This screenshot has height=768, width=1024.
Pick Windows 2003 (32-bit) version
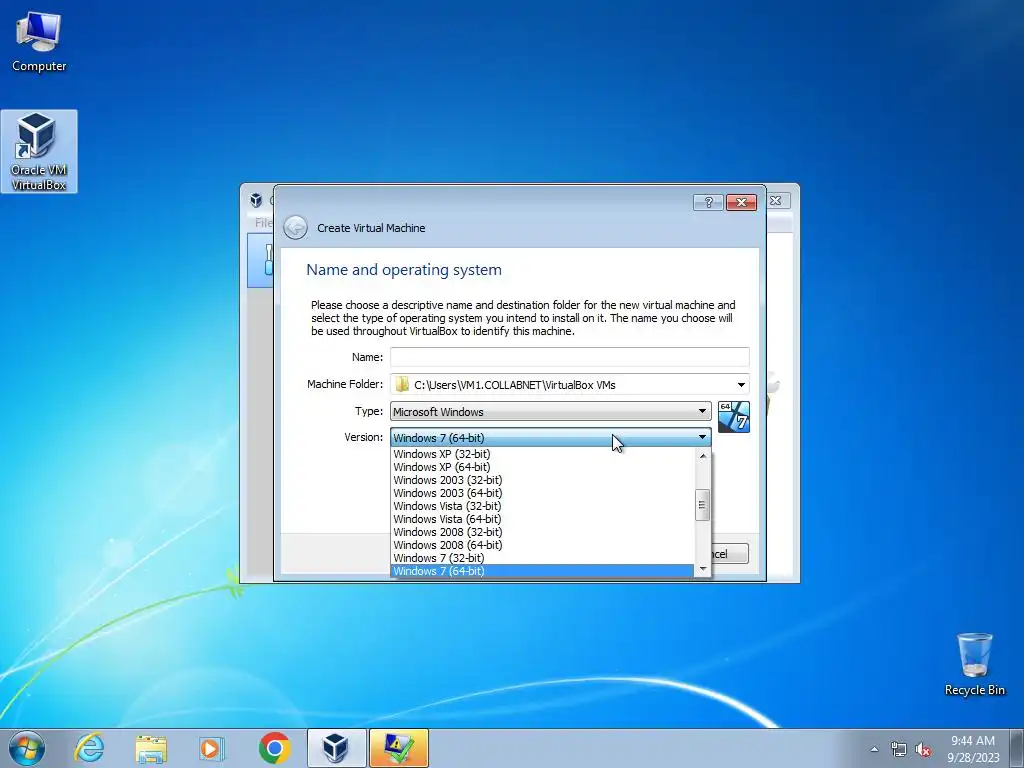pyautogui.click(x=542, y=480)
